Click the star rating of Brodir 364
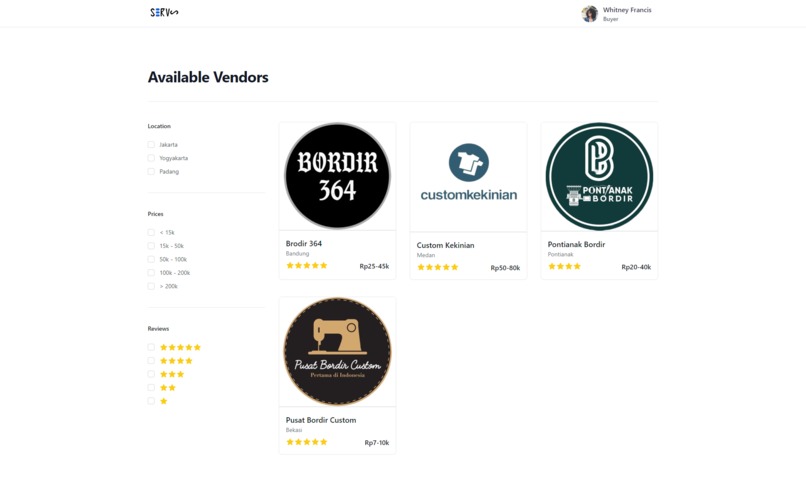This screenshot has height=495, width=806. (307, 266)
